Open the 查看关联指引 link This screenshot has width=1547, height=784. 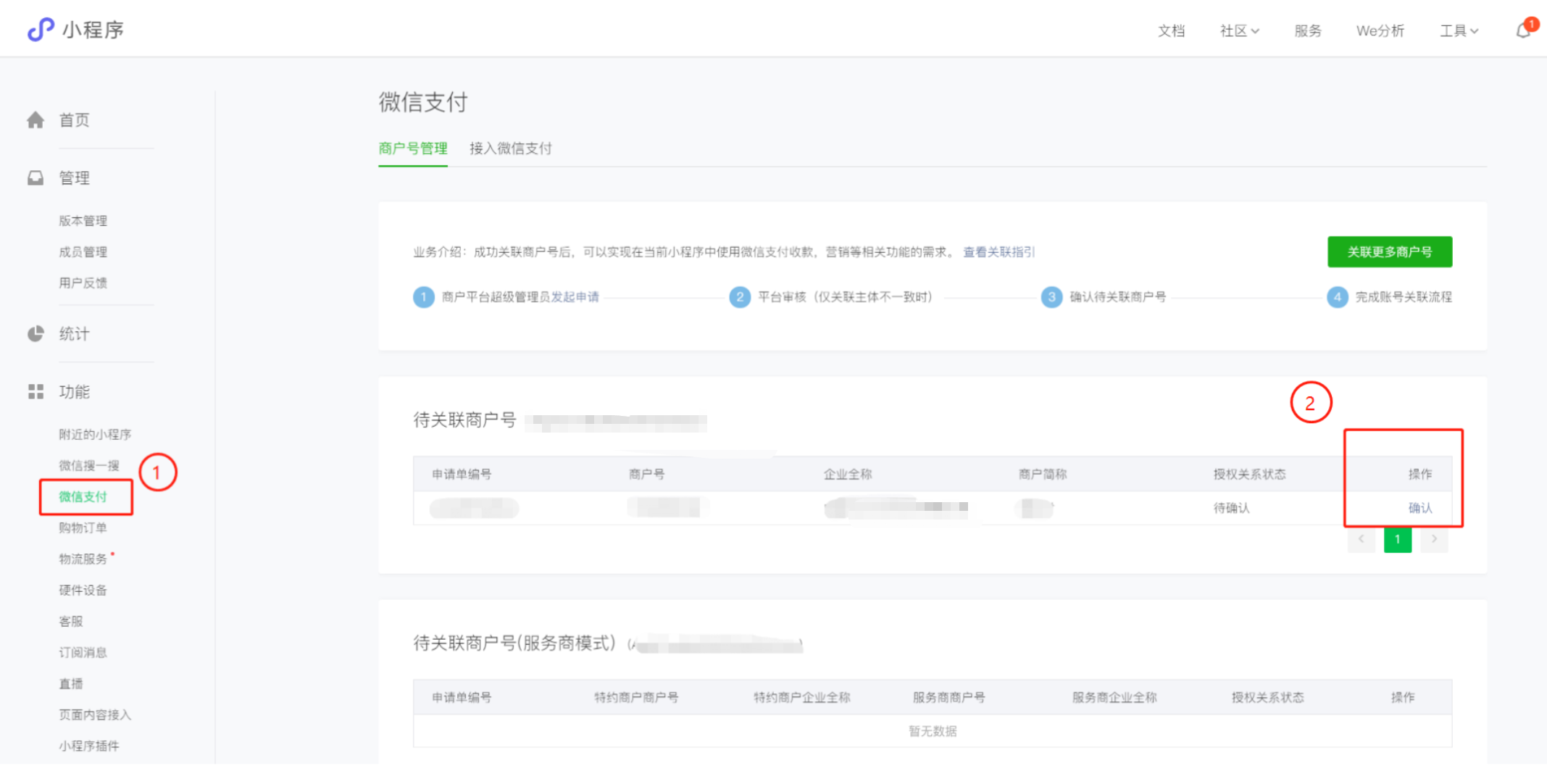(x=998, y=251)
